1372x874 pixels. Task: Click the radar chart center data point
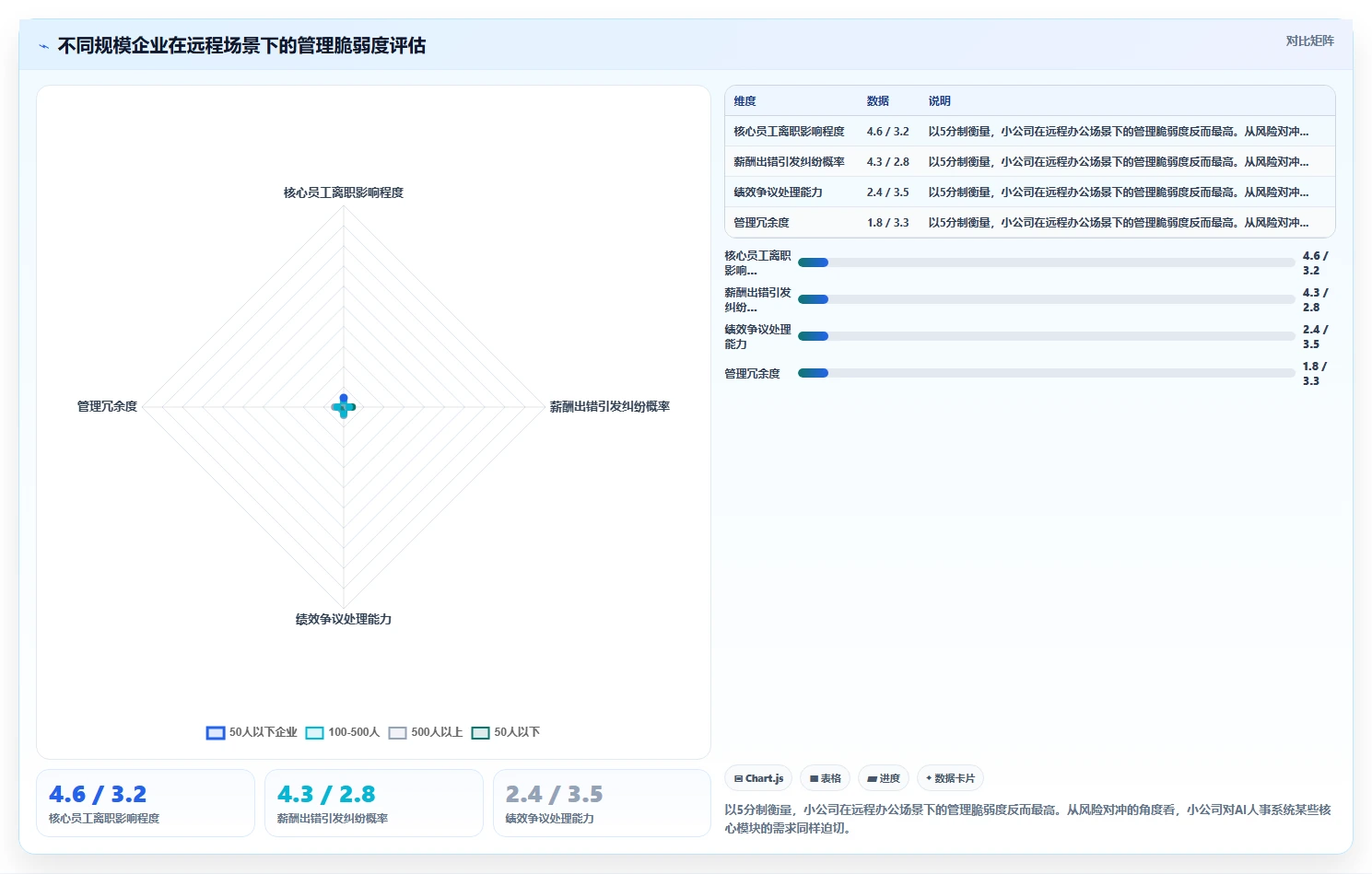344,406
